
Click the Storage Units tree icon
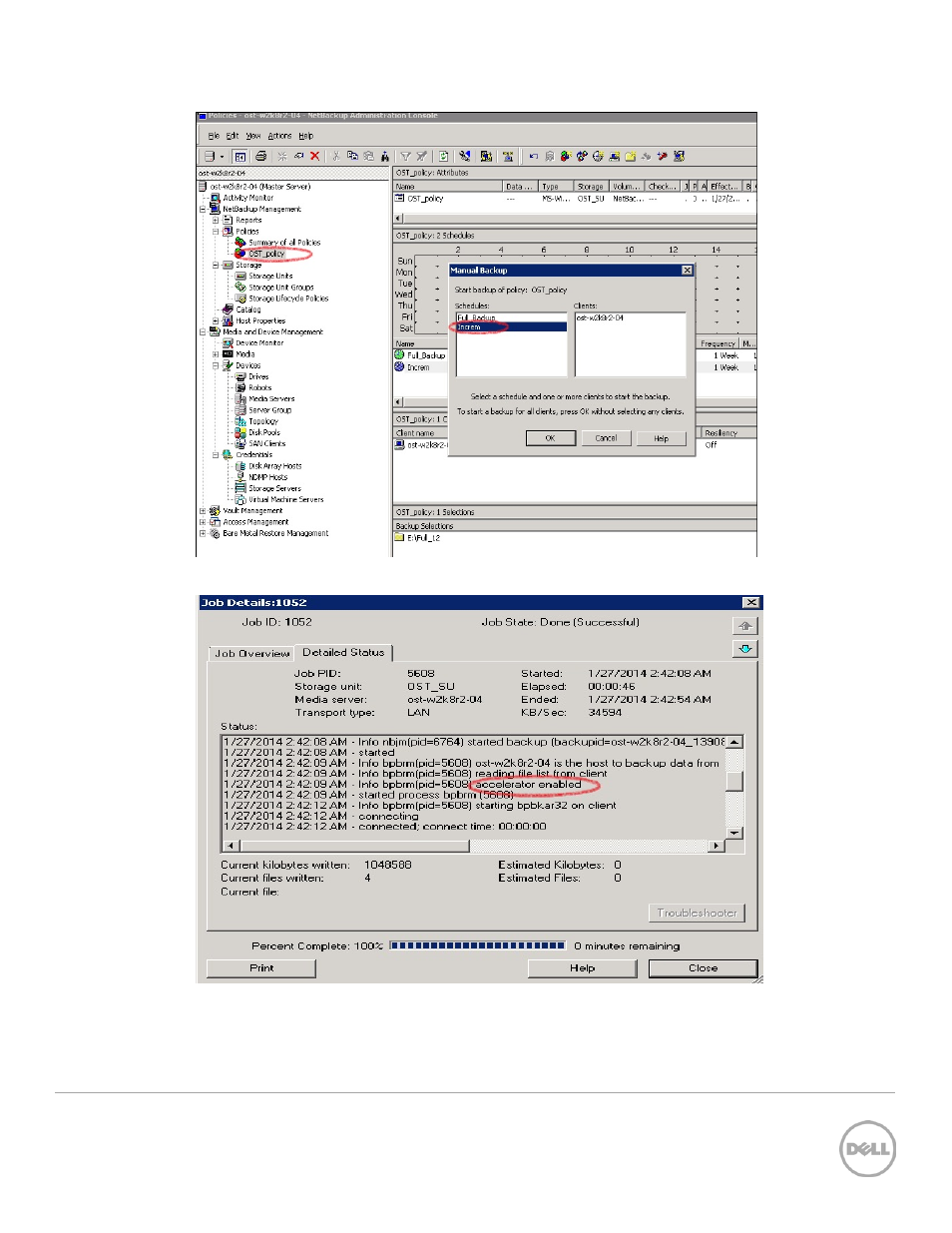[x=240, y=276]
